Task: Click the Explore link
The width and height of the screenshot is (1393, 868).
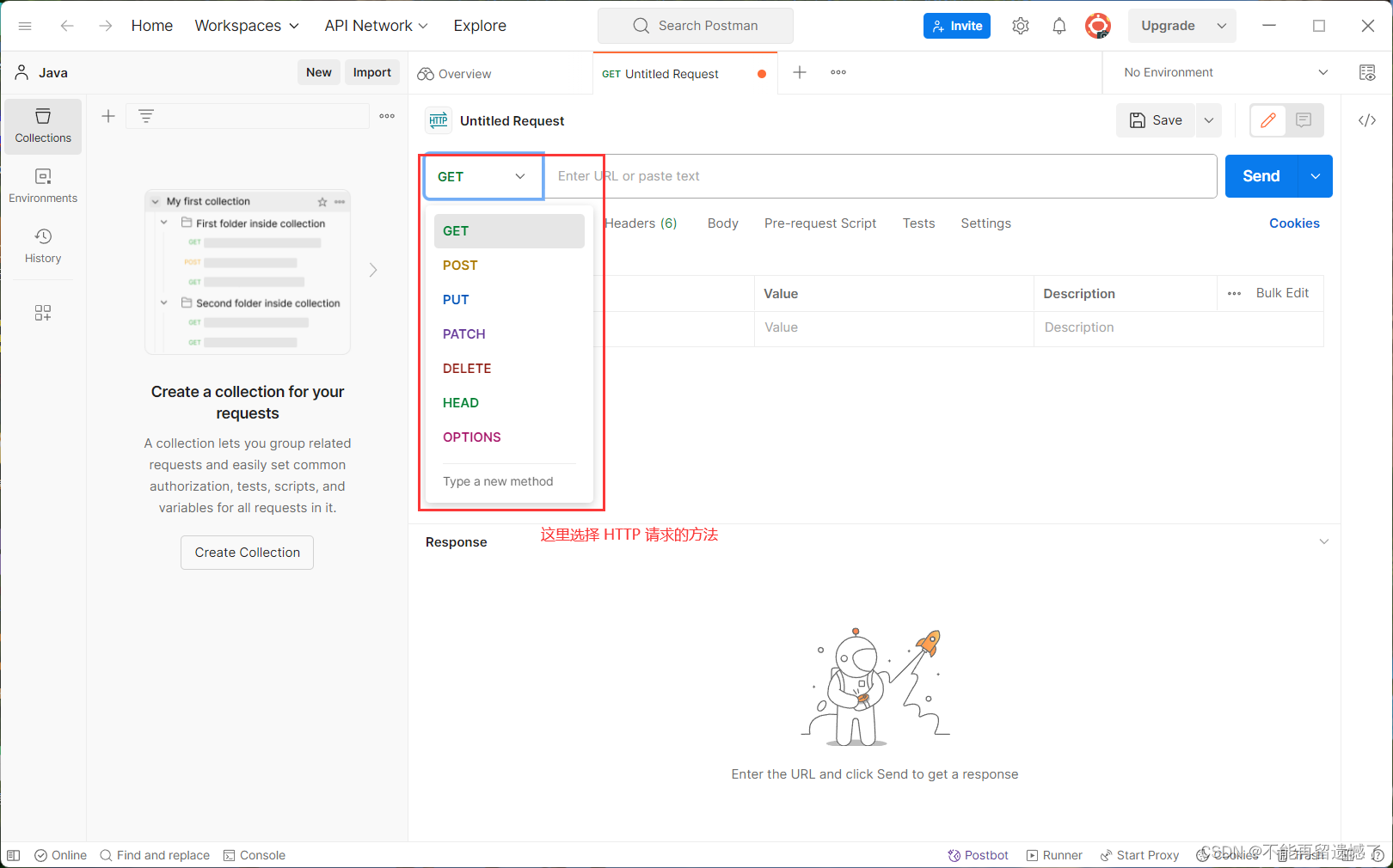Action: pos(480,26)
